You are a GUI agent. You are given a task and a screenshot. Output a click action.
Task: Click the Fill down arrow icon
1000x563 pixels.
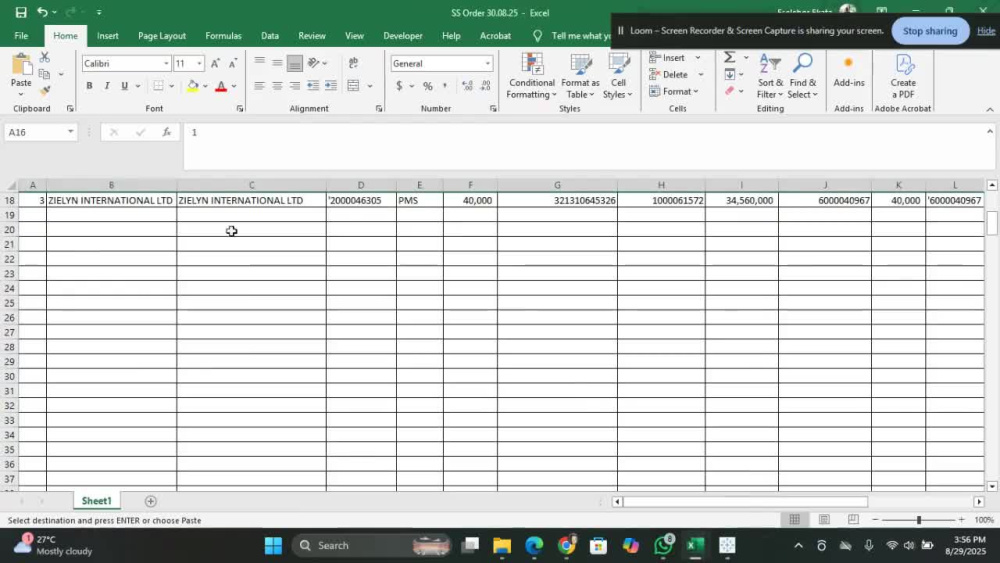tap(730, 75)
